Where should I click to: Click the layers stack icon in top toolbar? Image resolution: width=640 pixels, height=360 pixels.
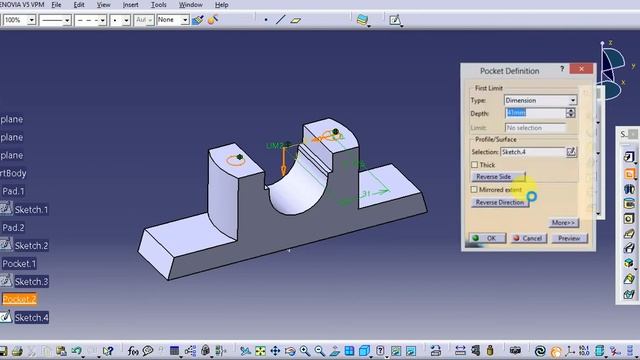[362, 20]
